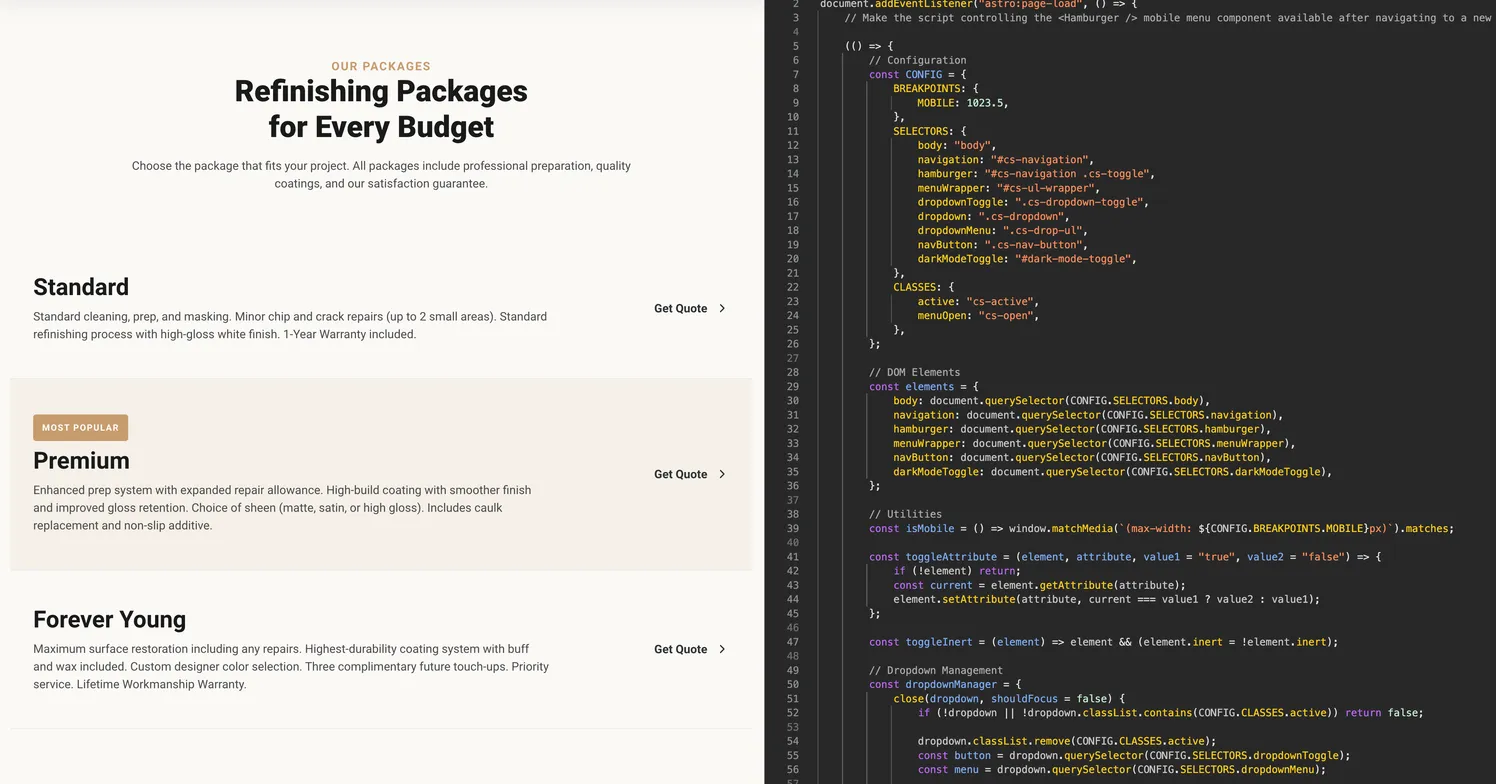This screenshot has height=784, width=1496.
Task: Click the Standard package description paragraph
Action: (x=290, y=325)
